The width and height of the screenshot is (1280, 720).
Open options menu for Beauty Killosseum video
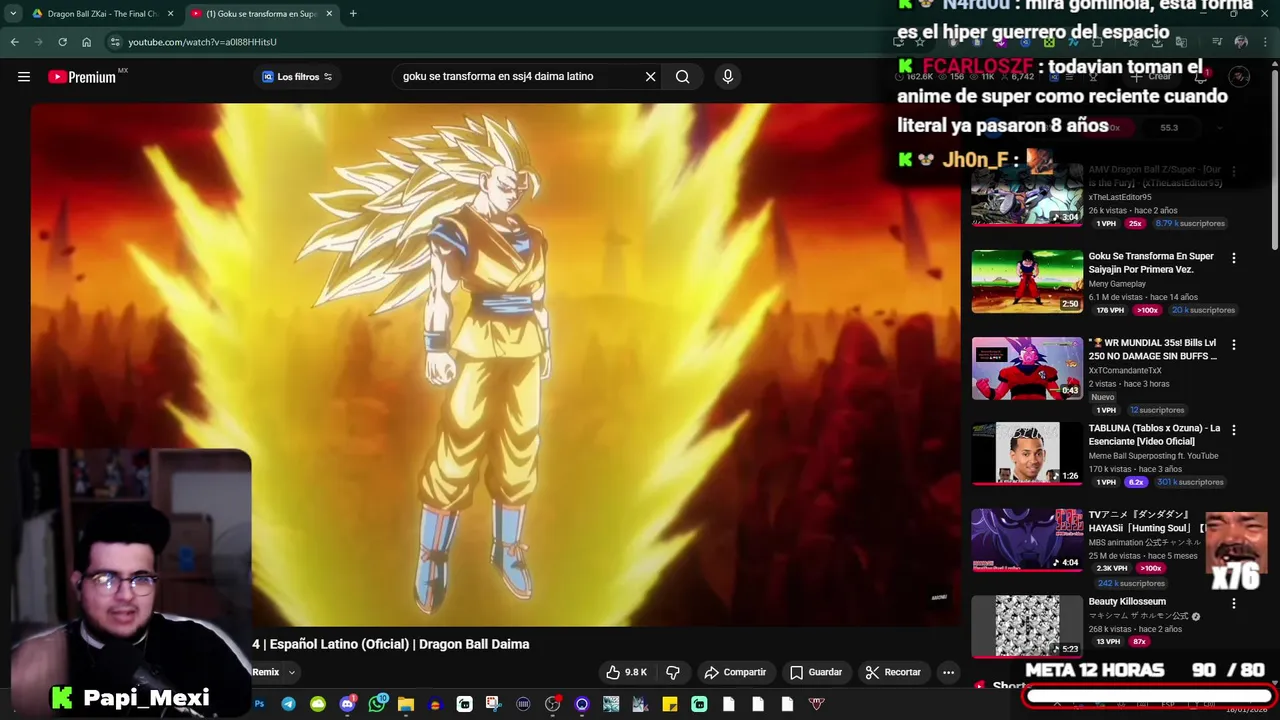pyautogui.click(x=1233, y=603)
